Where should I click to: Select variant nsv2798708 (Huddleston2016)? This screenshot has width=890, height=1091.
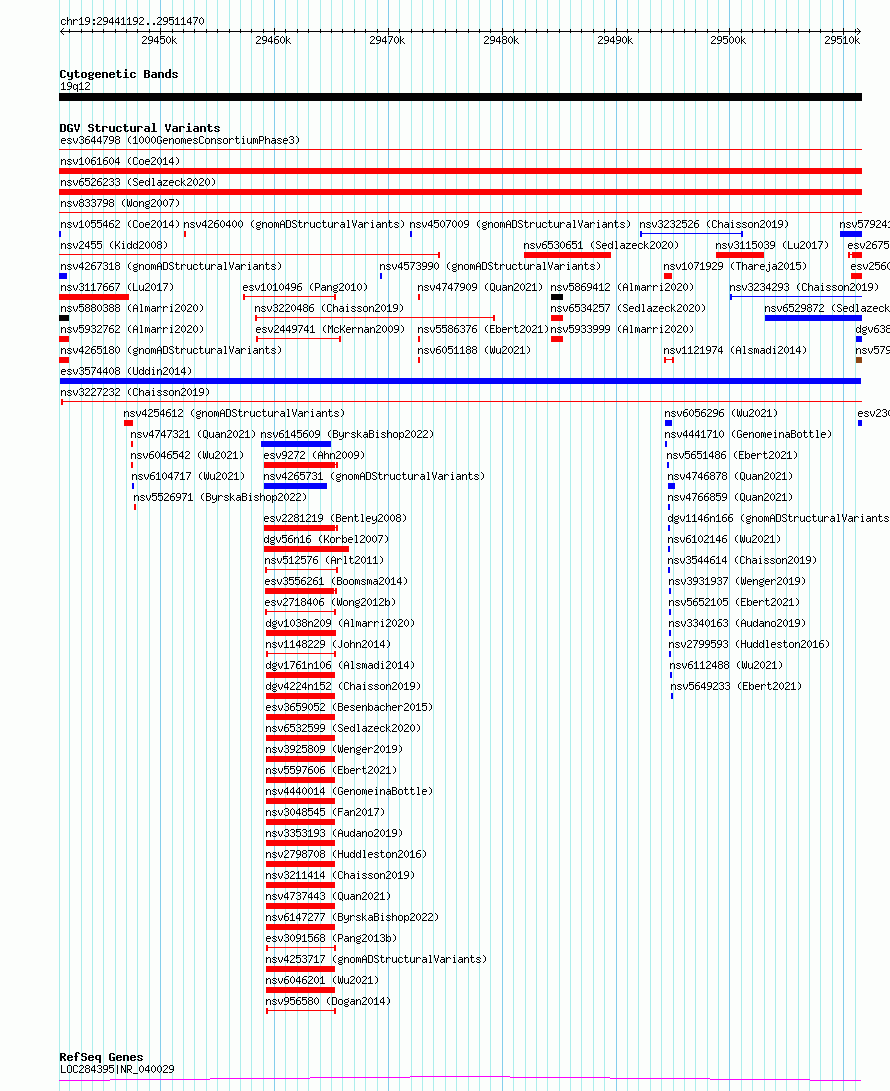click(x=346, y=854)
